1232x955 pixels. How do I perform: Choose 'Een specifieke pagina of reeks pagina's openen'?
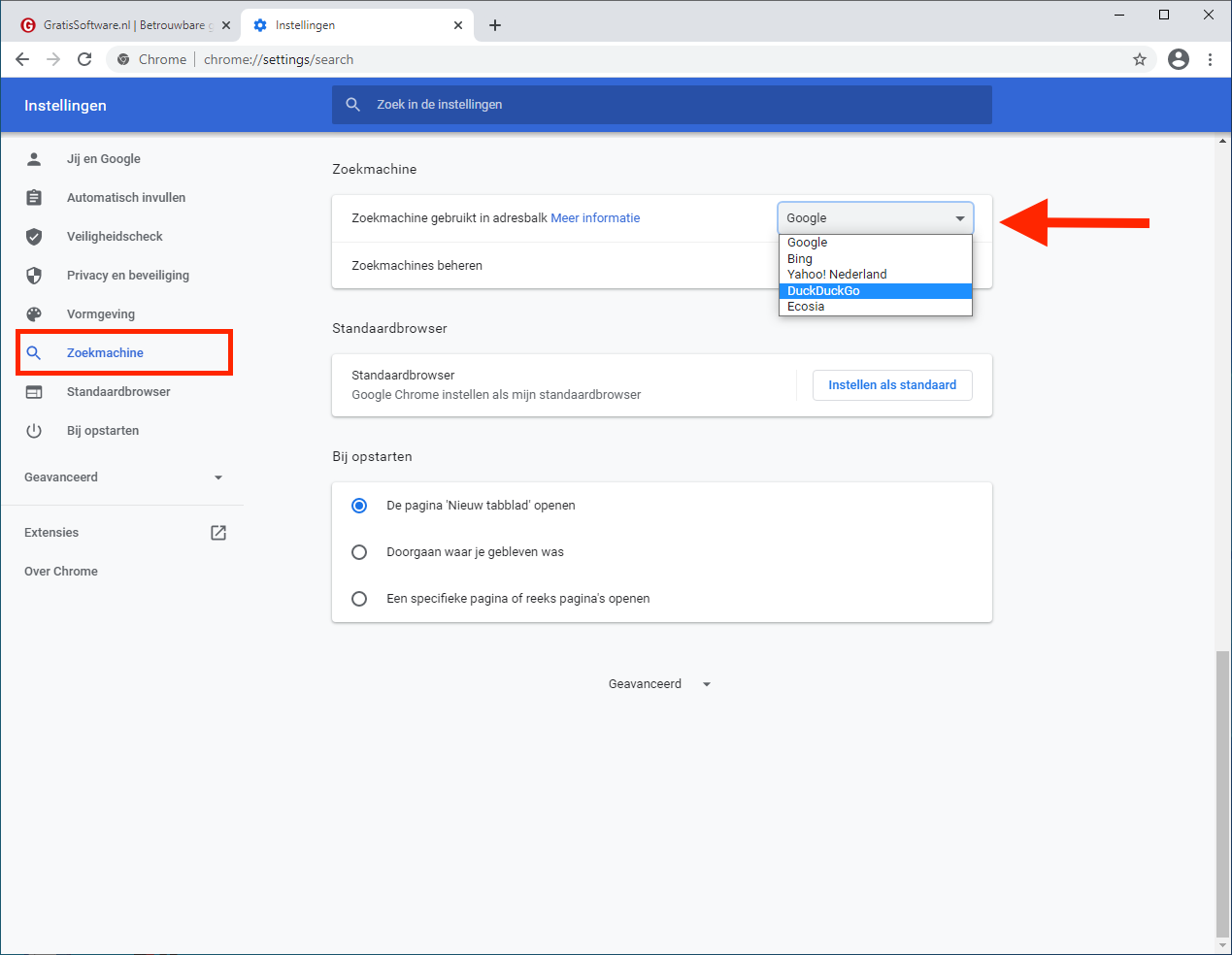(x=359, y=599)
